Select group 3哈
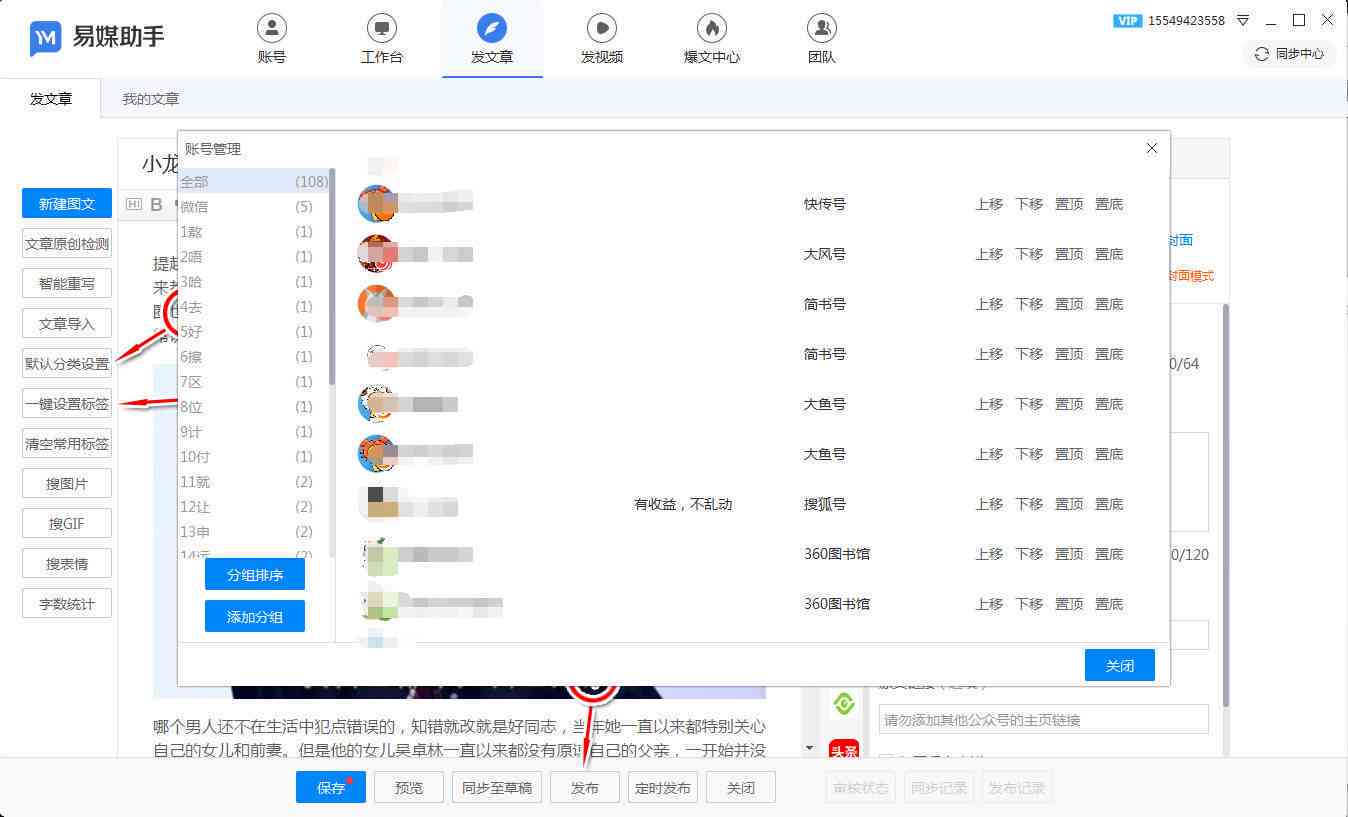This screenshot has height=817, width=1348. 253,281
